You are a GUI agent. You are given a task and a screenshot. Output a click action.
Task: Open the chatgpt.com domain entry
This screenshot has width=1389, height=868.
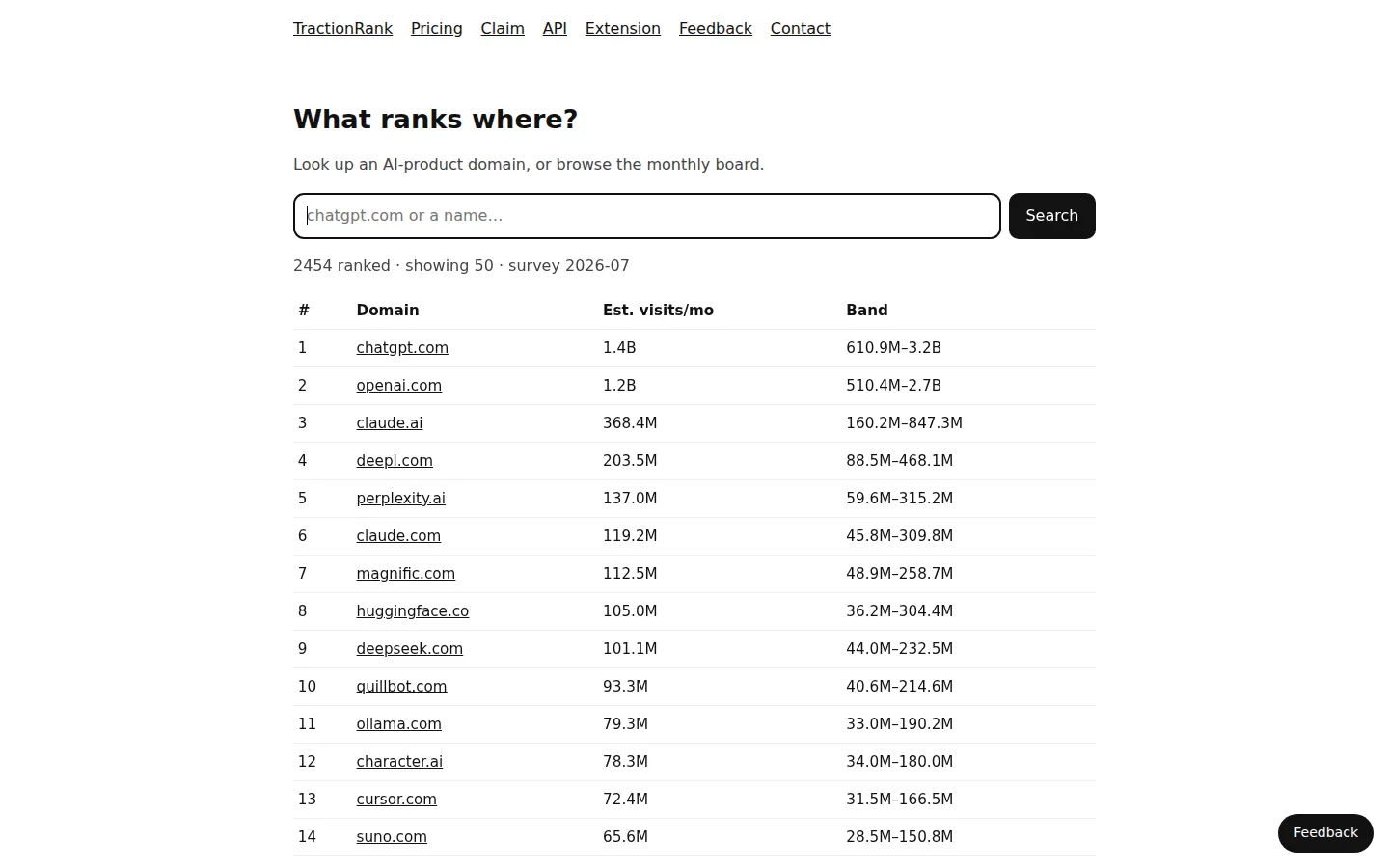coord(402,348)
